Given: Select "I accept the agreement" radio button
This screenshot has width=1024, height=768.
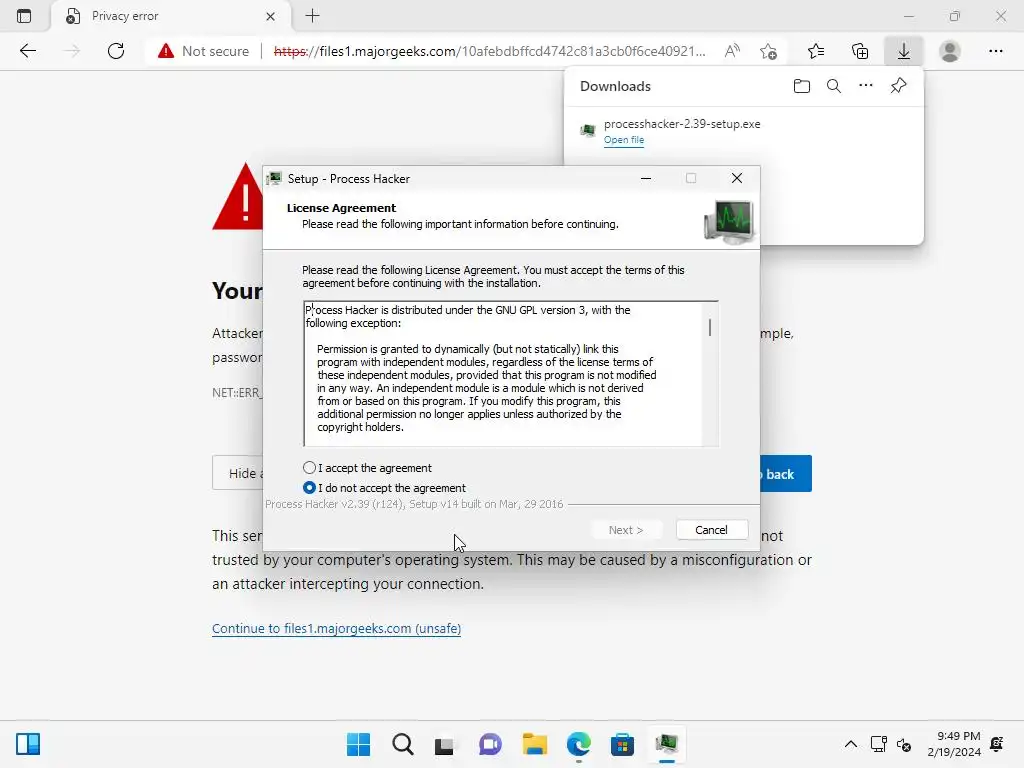Looking at the screenshot, I should [310, 468].
